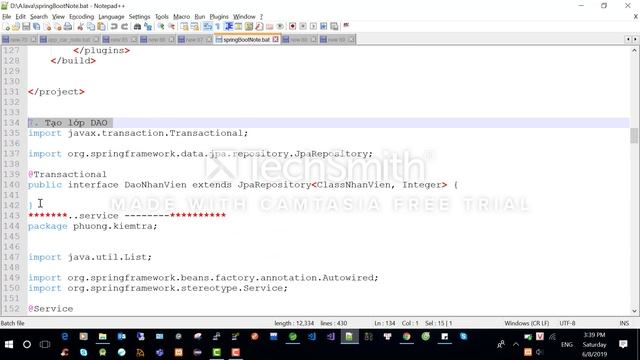
Task: Open the Settings menu
Action: tap(140, 17)
